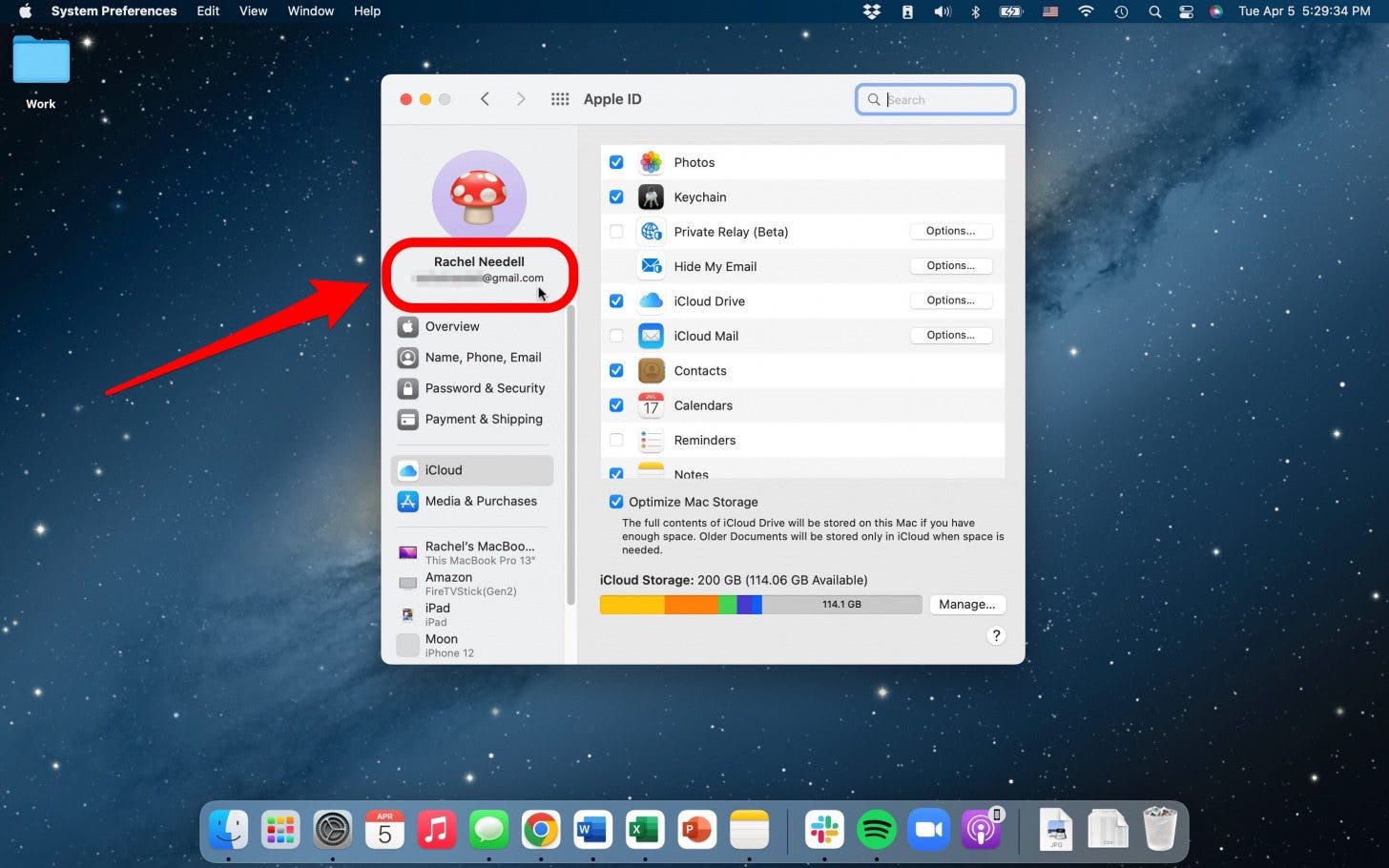The width and height of the screenshot is (1389, 868).
Task: Open Name, Phone, Email settings
Action: pyautogui.click(x=485, y=357)
